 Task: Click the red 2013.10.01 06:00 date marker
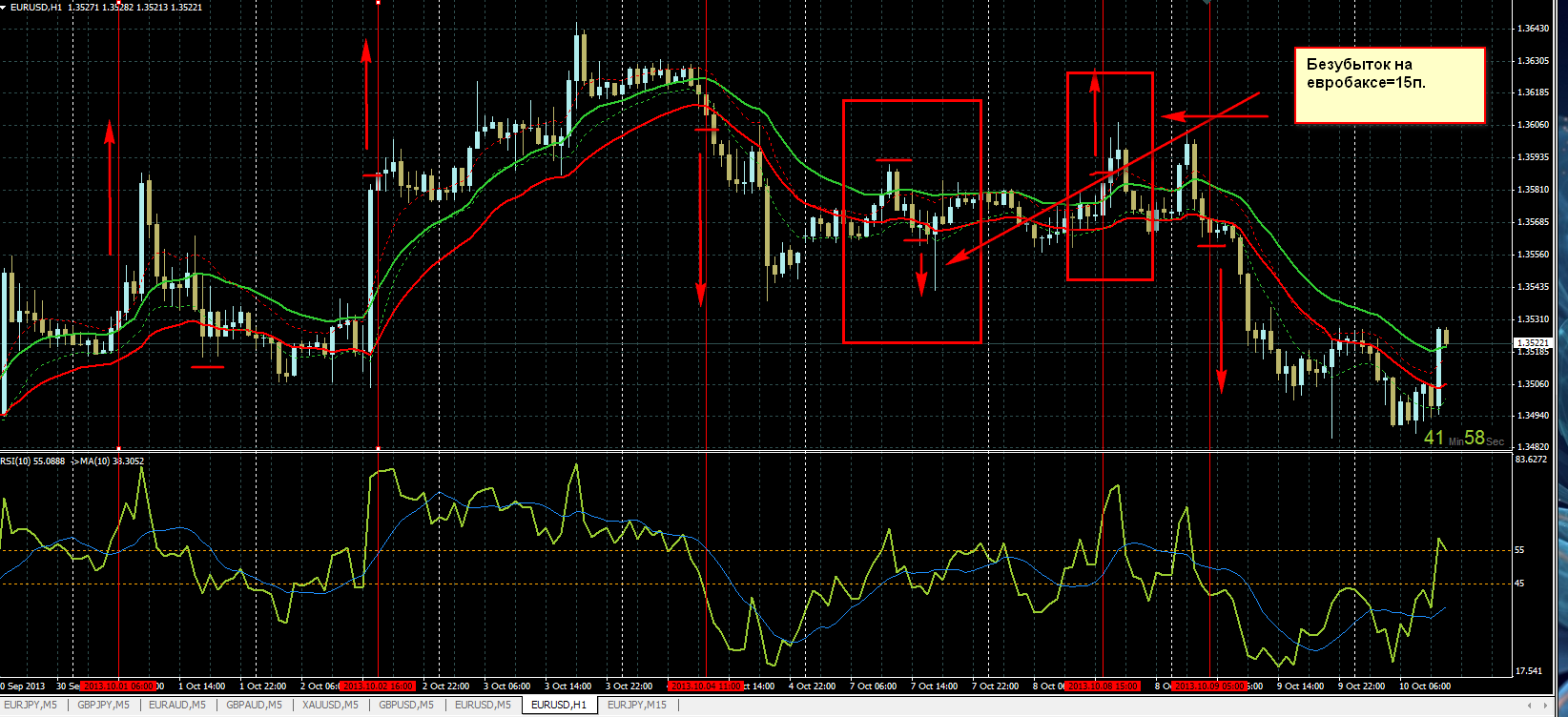118,686
